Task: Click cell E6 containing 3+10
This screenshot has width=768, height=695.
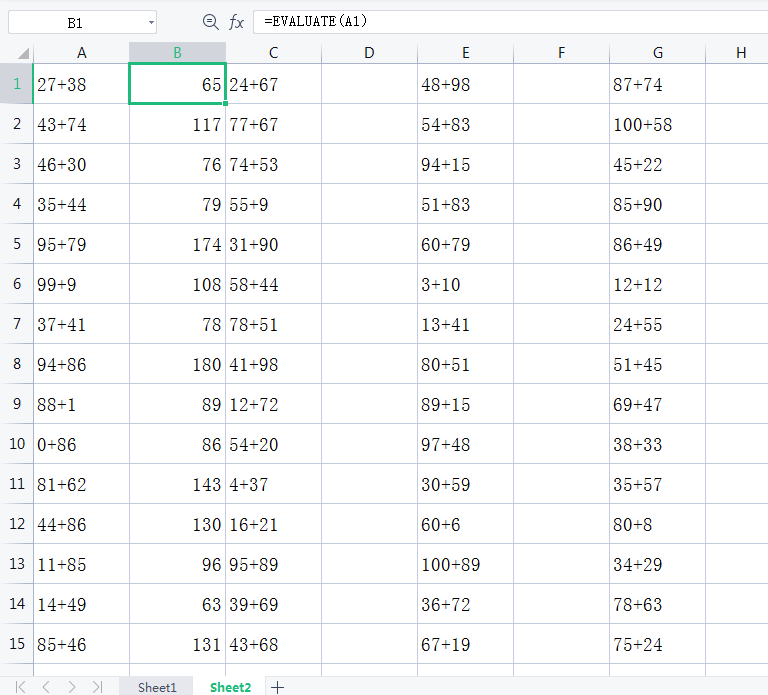Action: click(x=465, y=284)
